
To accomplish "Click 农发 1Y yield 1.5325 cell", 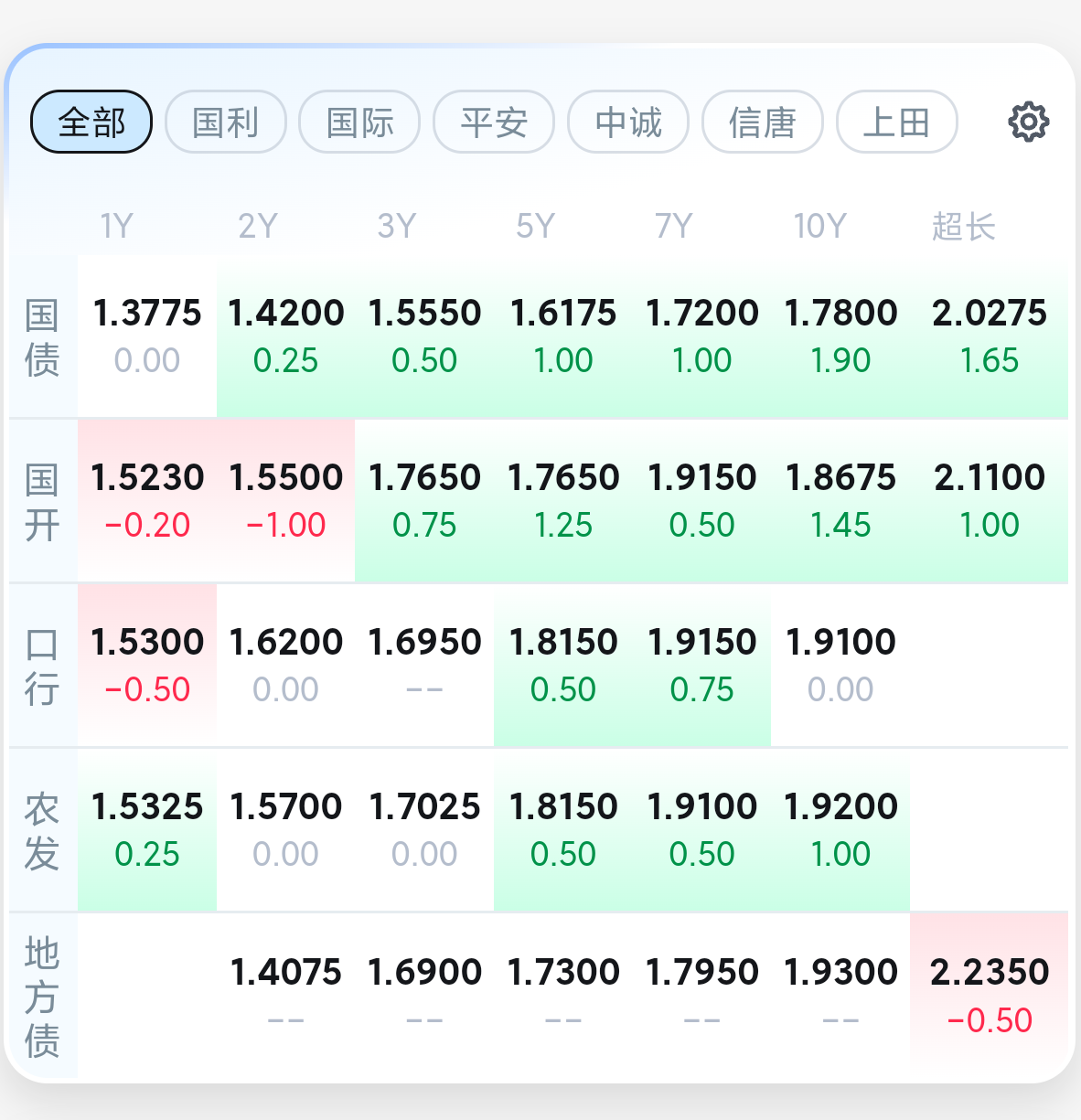I will (147, 830).
